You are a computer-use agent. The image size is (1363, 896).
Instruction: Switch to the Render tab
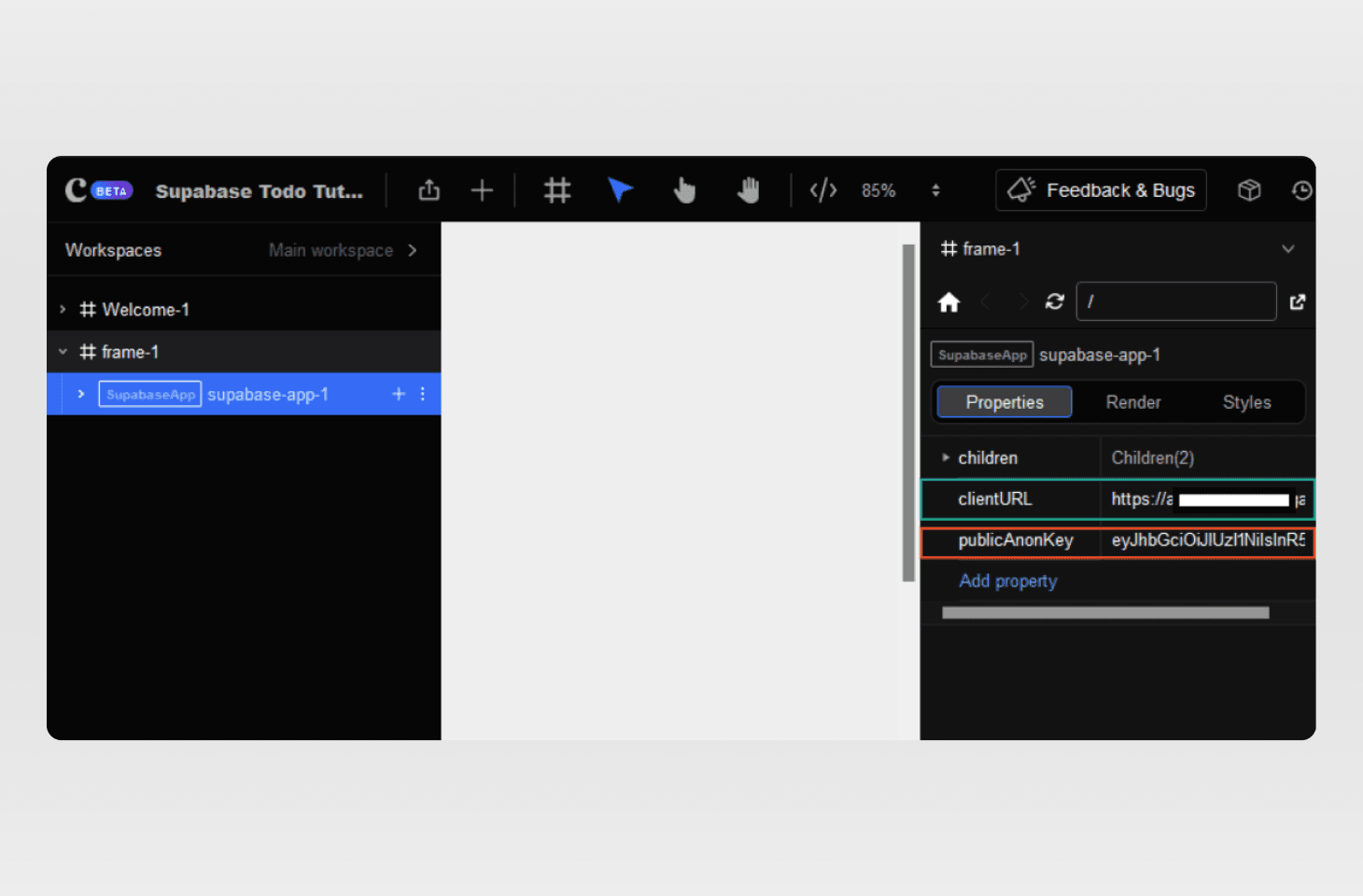click(1132, 402)
